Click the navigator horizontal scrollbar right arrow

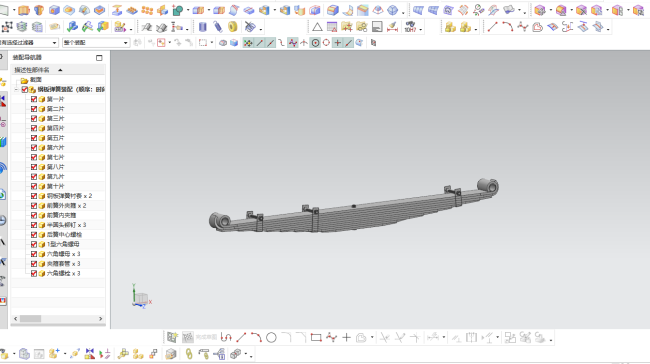pyautogui.click(x=100, y=319)
